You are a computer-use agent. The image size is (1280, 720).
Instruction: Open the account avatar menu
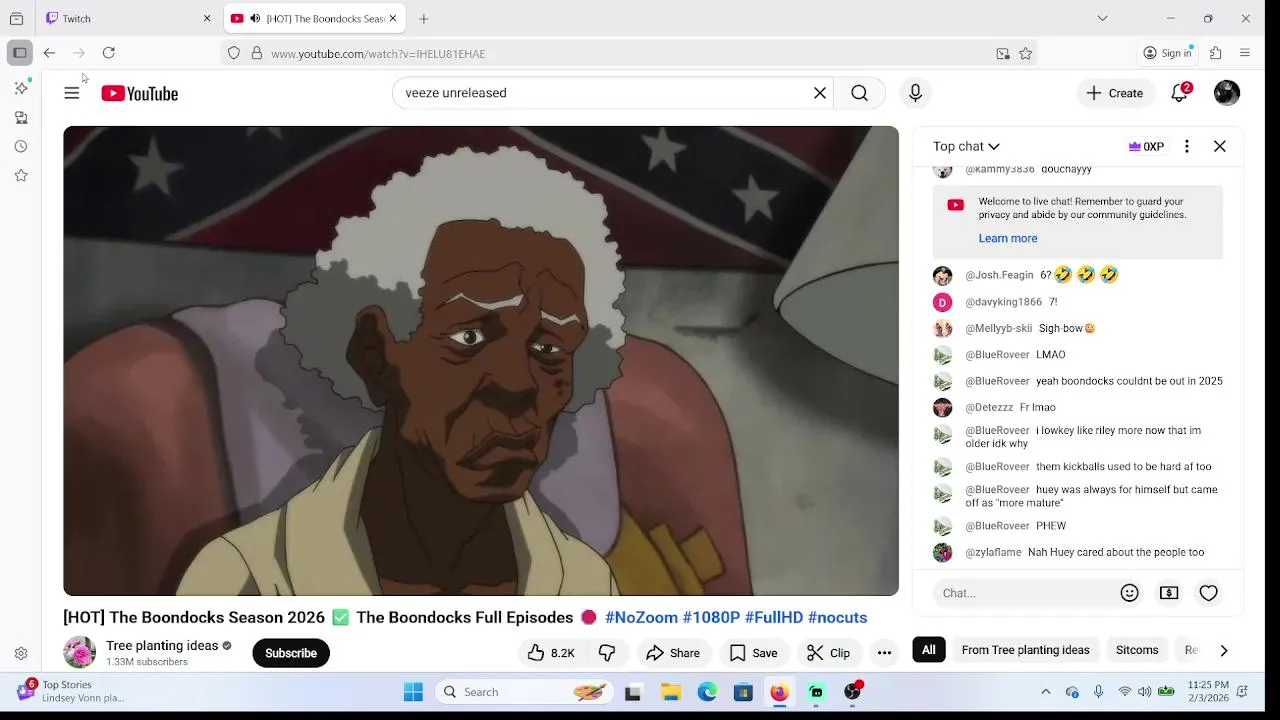1227,93
